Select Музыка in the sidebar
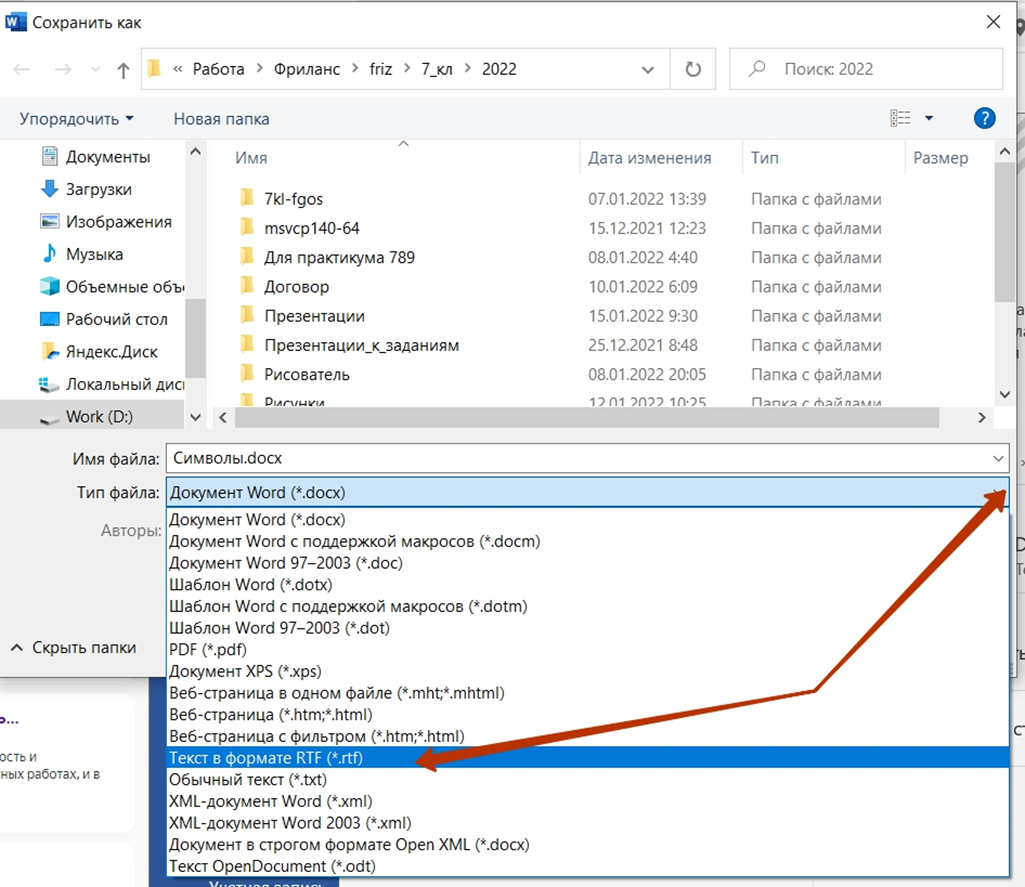Screen dimensions: 1025x887 point(82,254)
